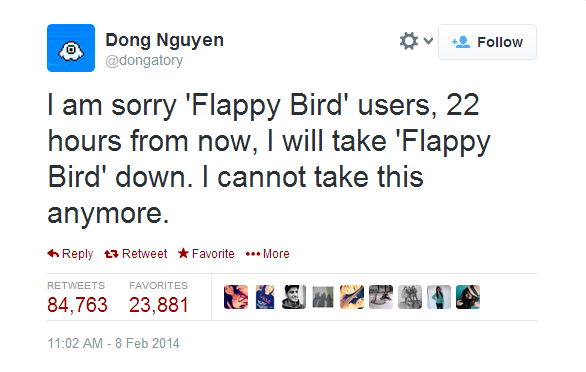Click the first retweeter avatar thumbnail

point(236,297)
